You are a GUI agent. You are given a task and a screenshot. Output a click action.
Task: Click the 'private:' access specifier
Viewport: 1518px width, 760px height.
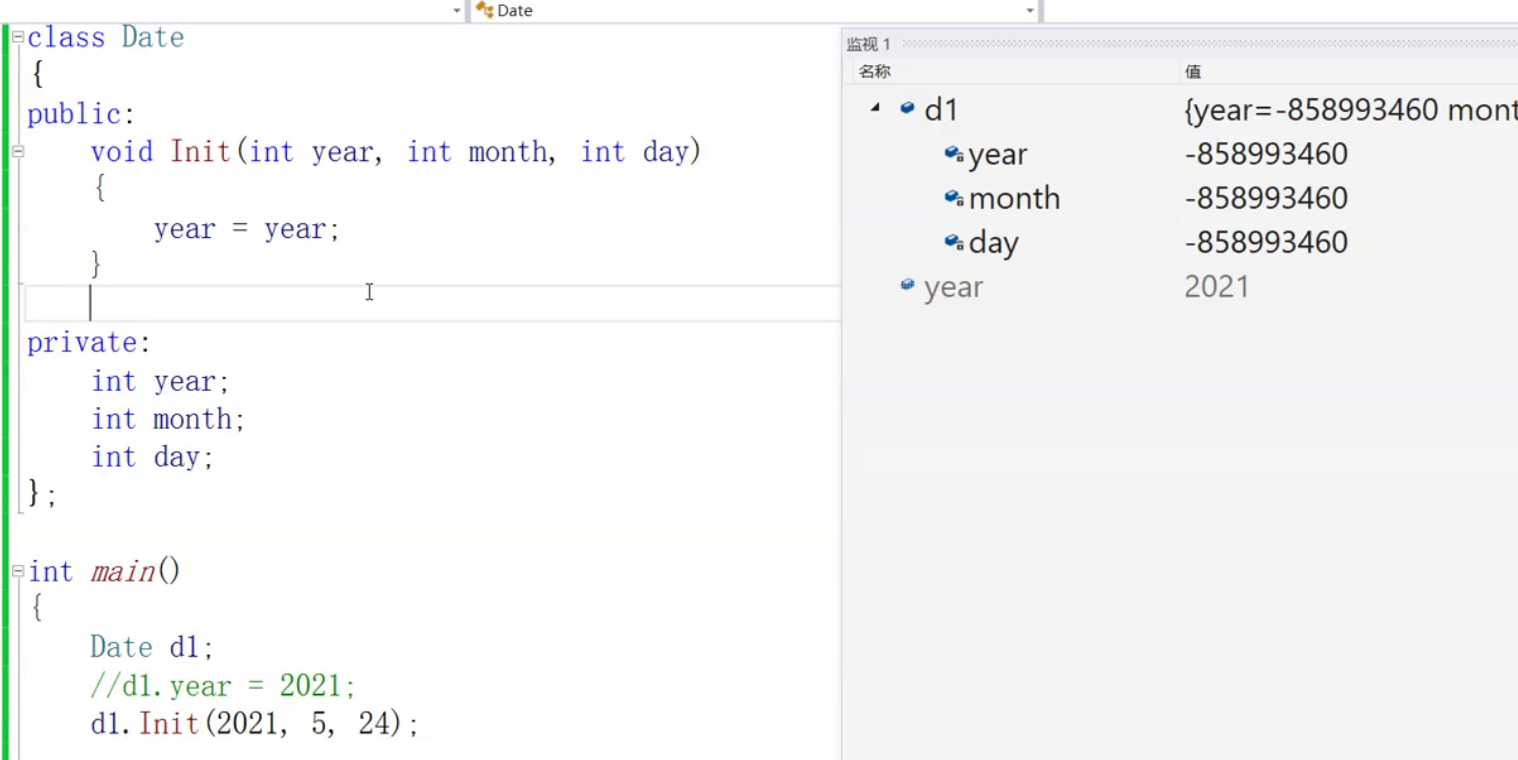pyautogui.click(x=89, y=343)
